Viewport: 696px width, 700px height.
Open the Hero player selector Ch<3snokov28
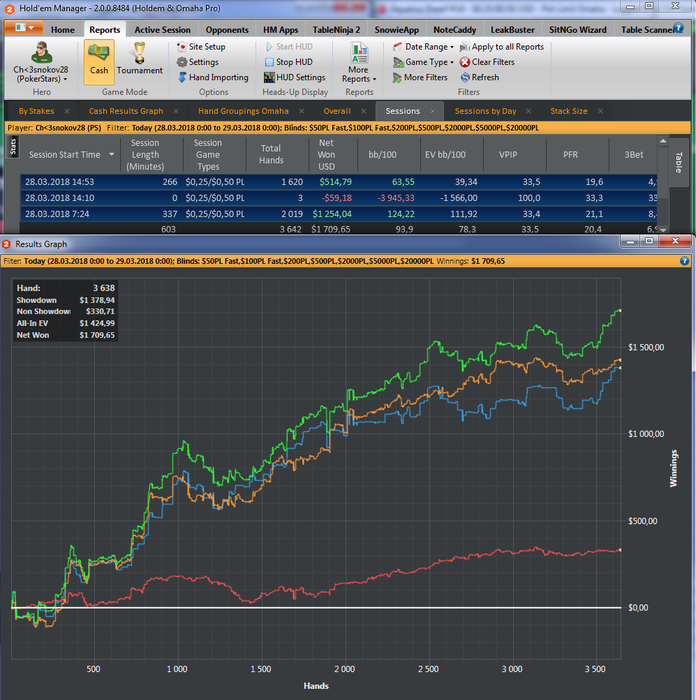(41, 62)
